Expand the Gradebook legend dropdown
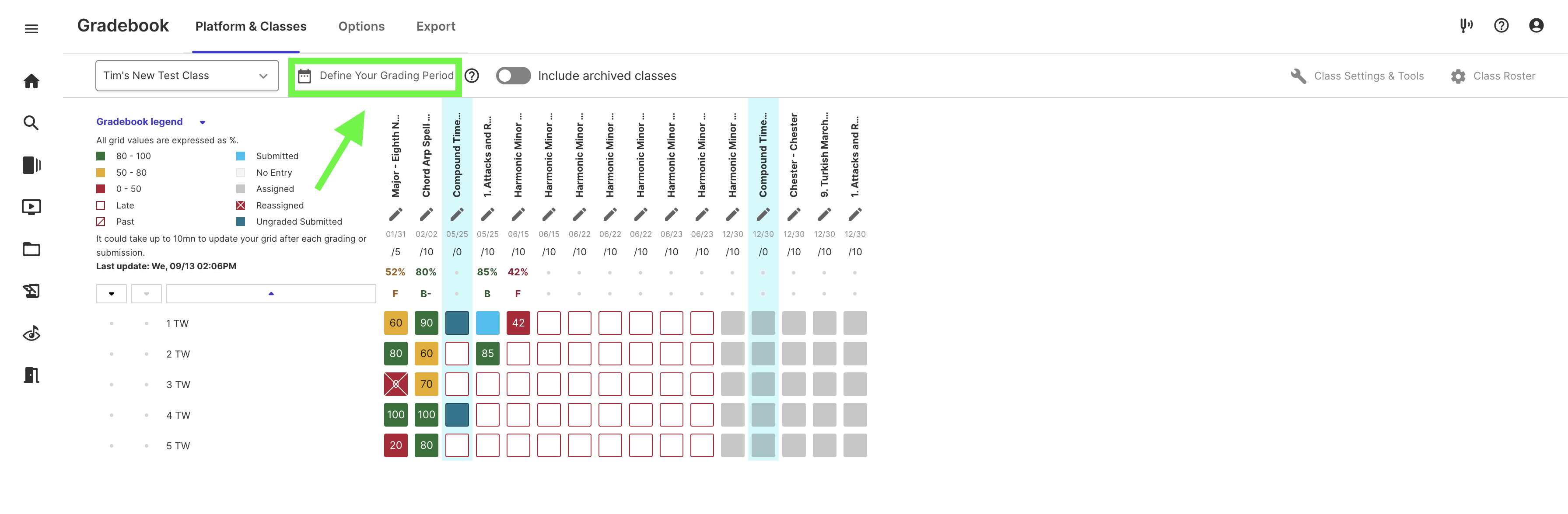This screenshot has width=1568, height=514. 202,122
